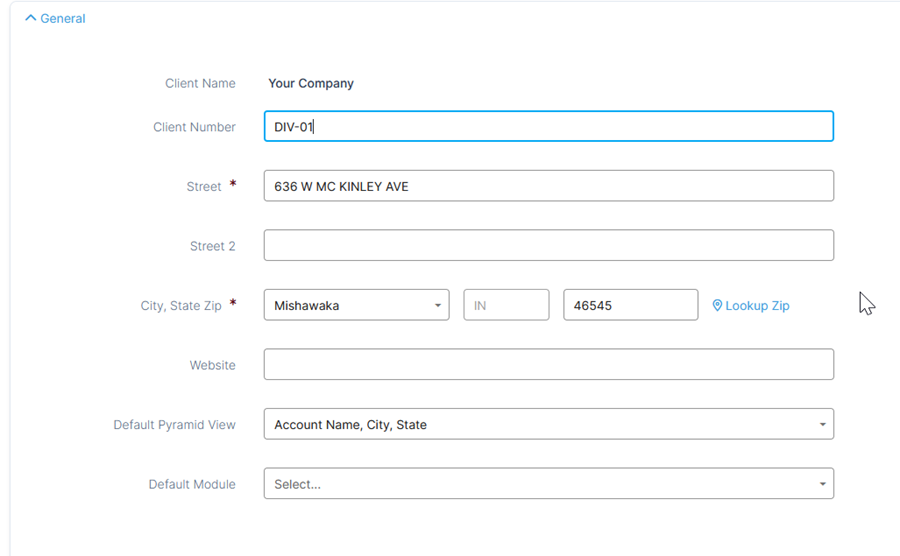The height and width of the screenshot is (556, 900).
Task: Click the City, State Zip label
Action: tap(181, 306)
